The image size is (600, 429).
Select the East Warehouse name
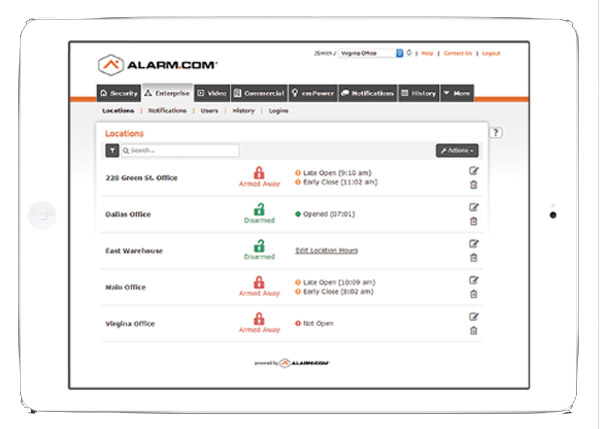134,251
